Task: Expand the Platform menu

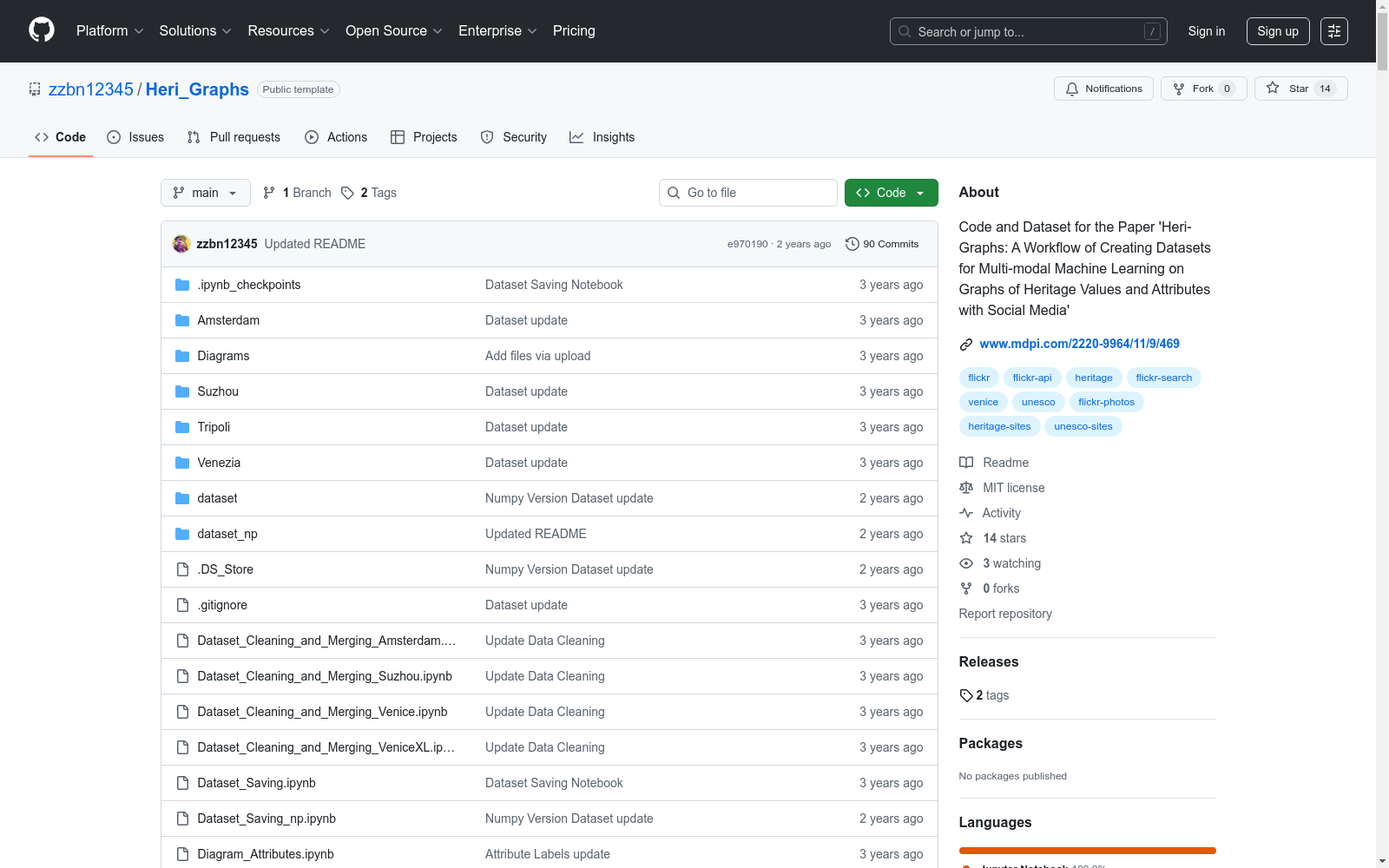Action: tap(110, 31)
